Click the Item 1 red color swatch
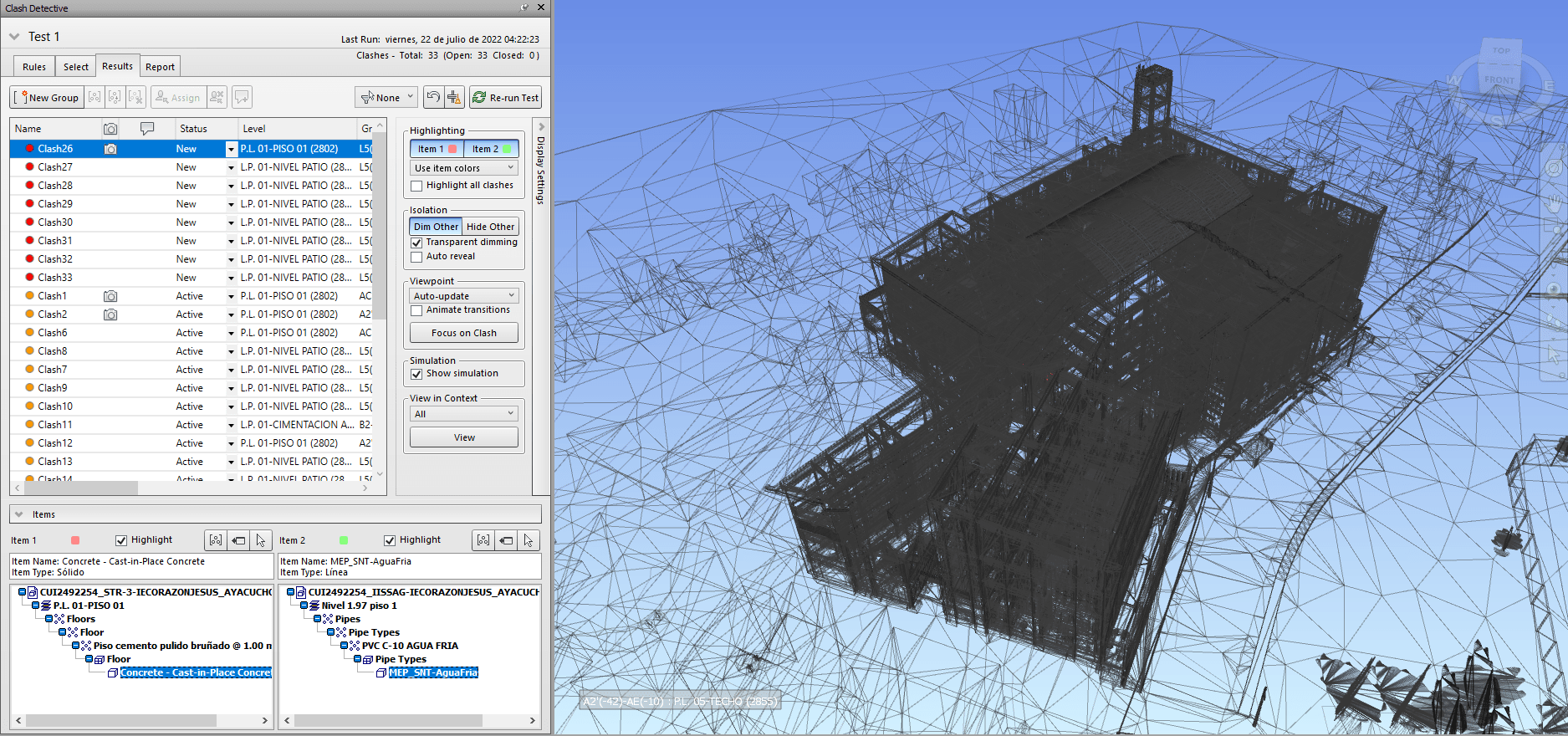The height and width of the screenshot is (736, 1568). (75, 540)
